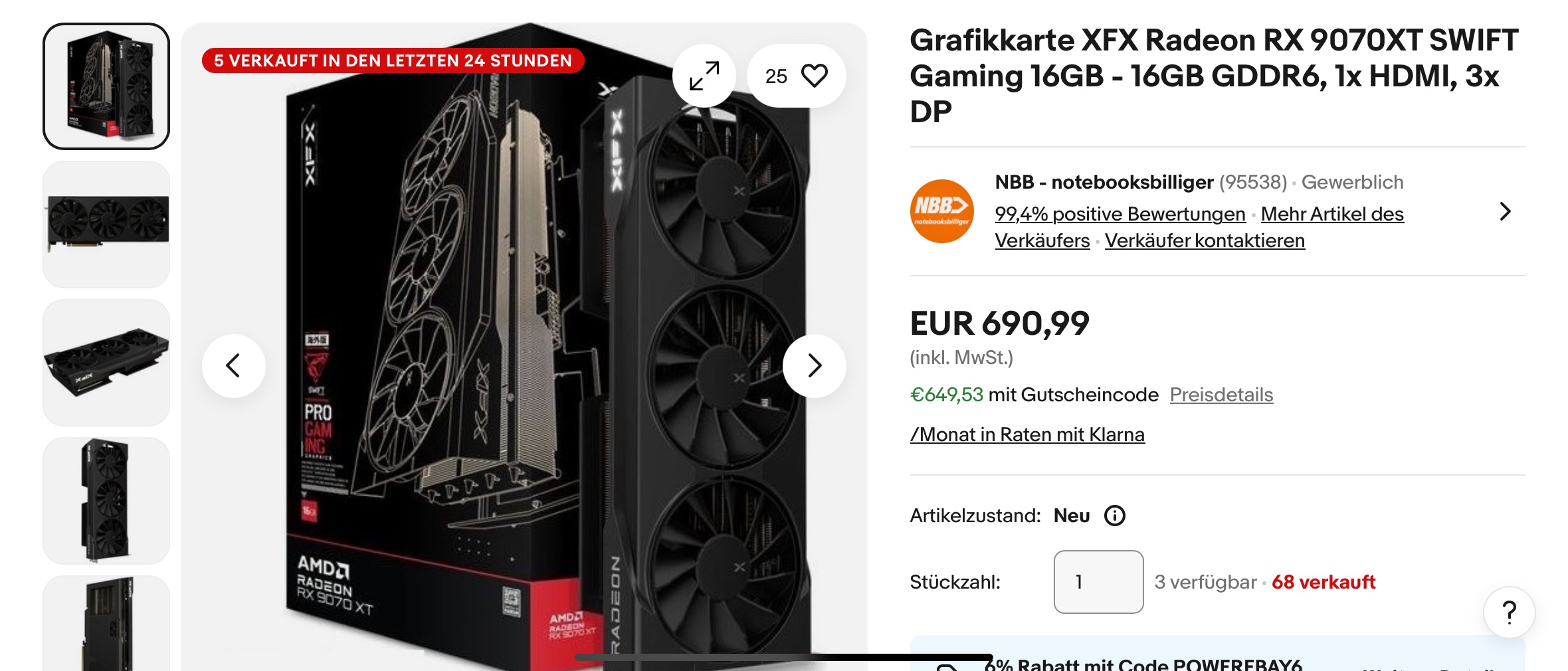The width and height of the screenshot is (1568, 671).
Task: Open Monat in Raten mit Klarna link
Action: click(x=1027, y=434)
